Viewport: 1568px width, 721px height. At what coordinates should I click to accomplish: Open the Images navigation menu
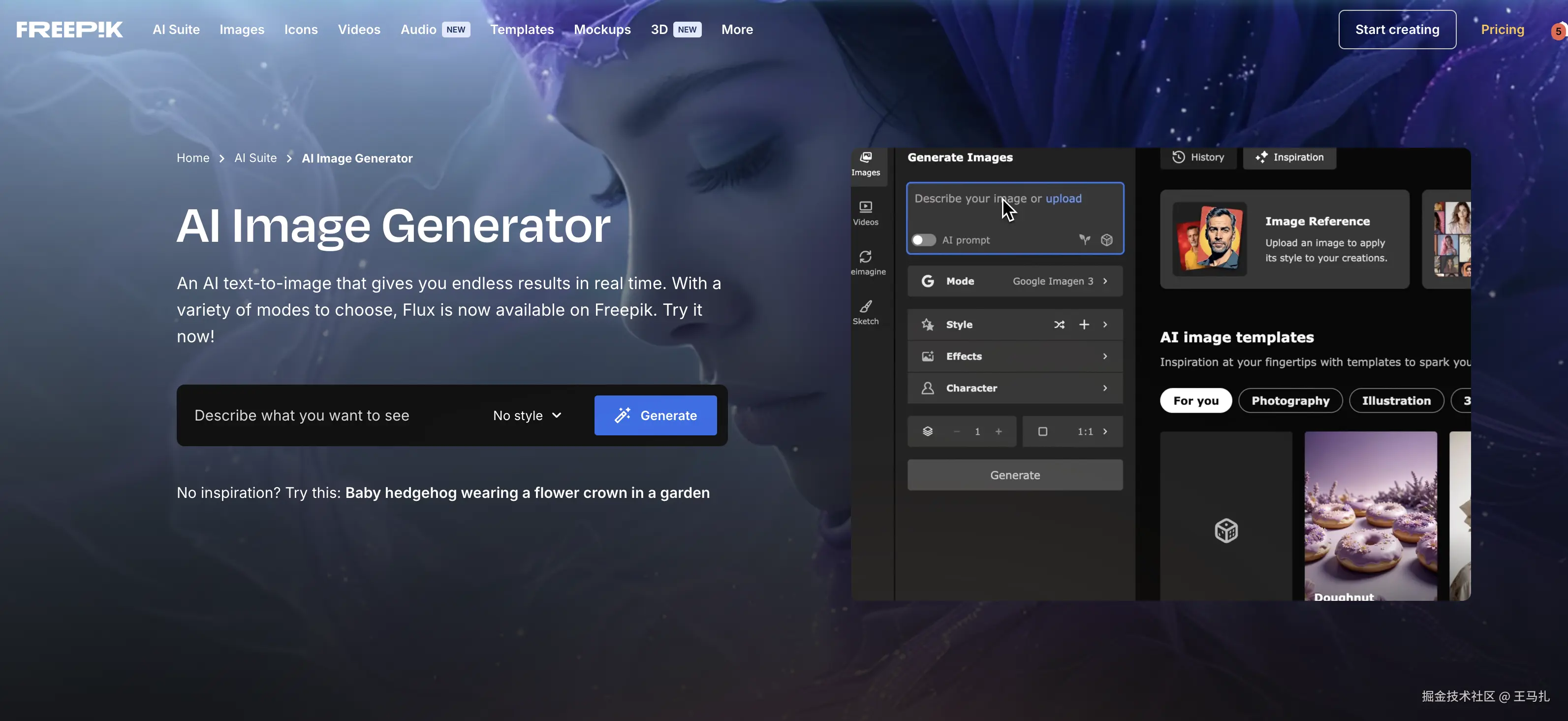click(x=242, y=29)
